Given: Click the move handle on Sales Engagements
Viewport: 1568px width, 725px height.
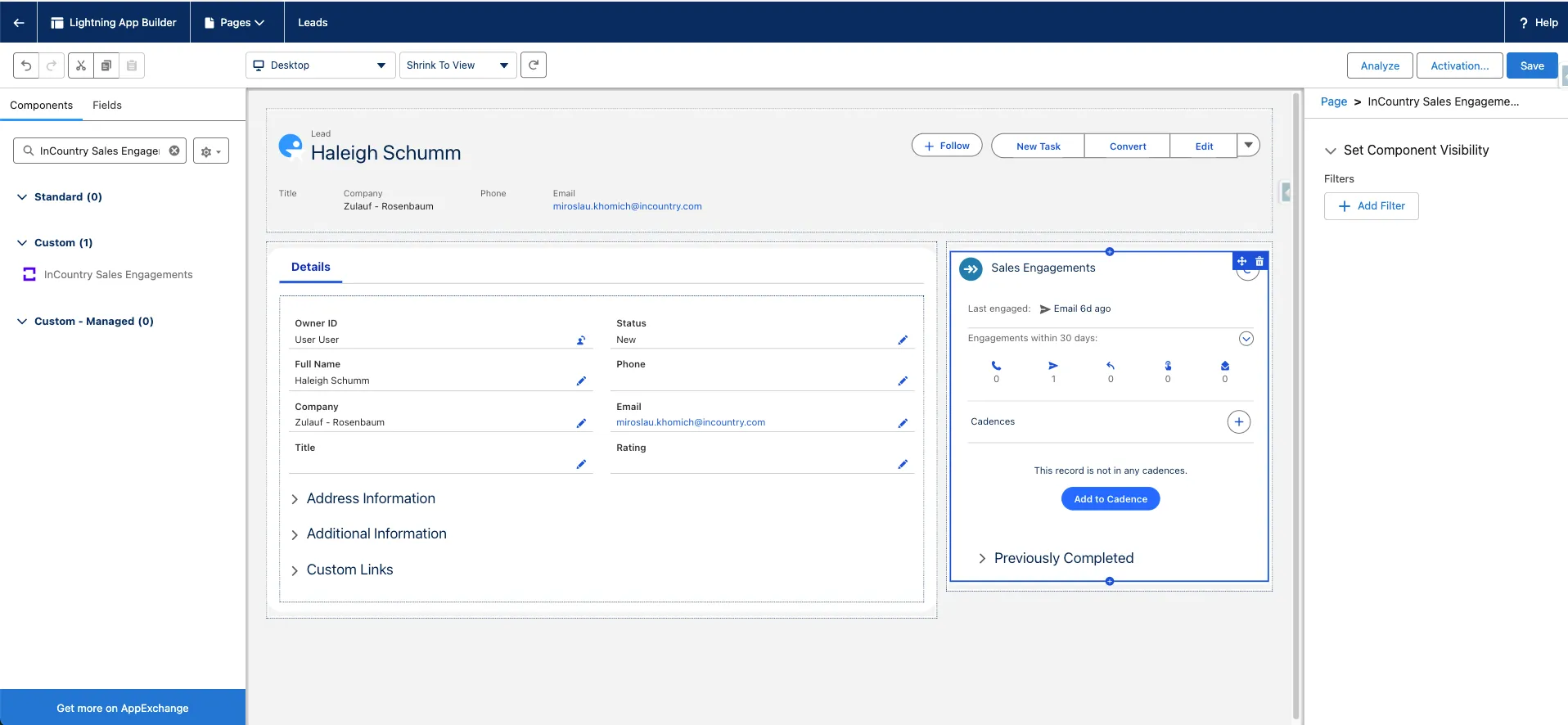Looking at the screenshot, I should coord(1241,261).
